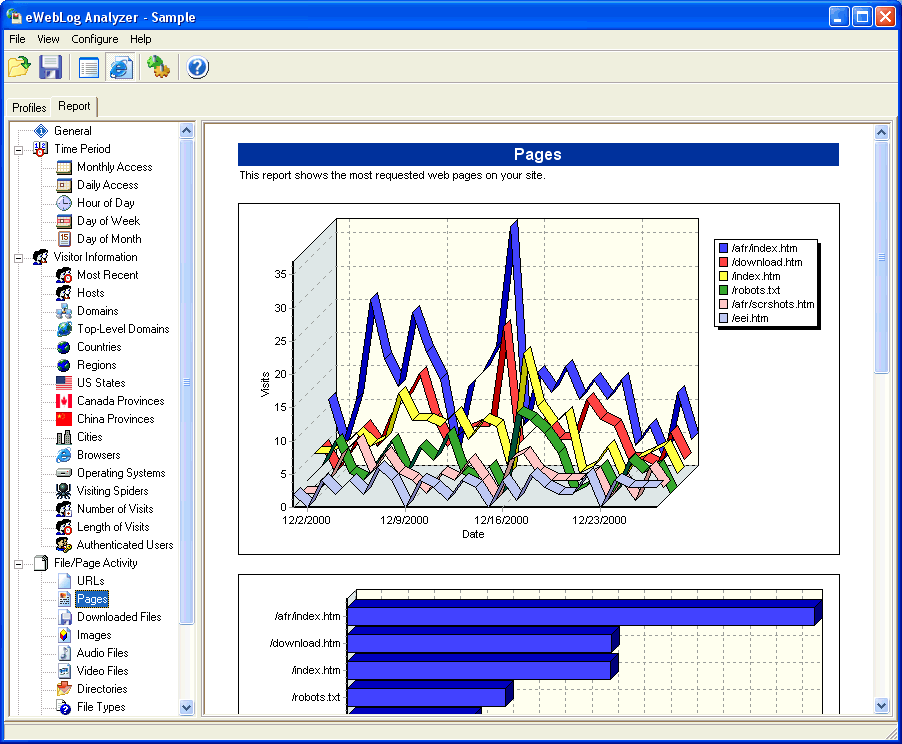Image resolution: width=902 pixels, height=744 pixels.
Task: Collapse the Time Period tree node
Action: click(18, 150)
